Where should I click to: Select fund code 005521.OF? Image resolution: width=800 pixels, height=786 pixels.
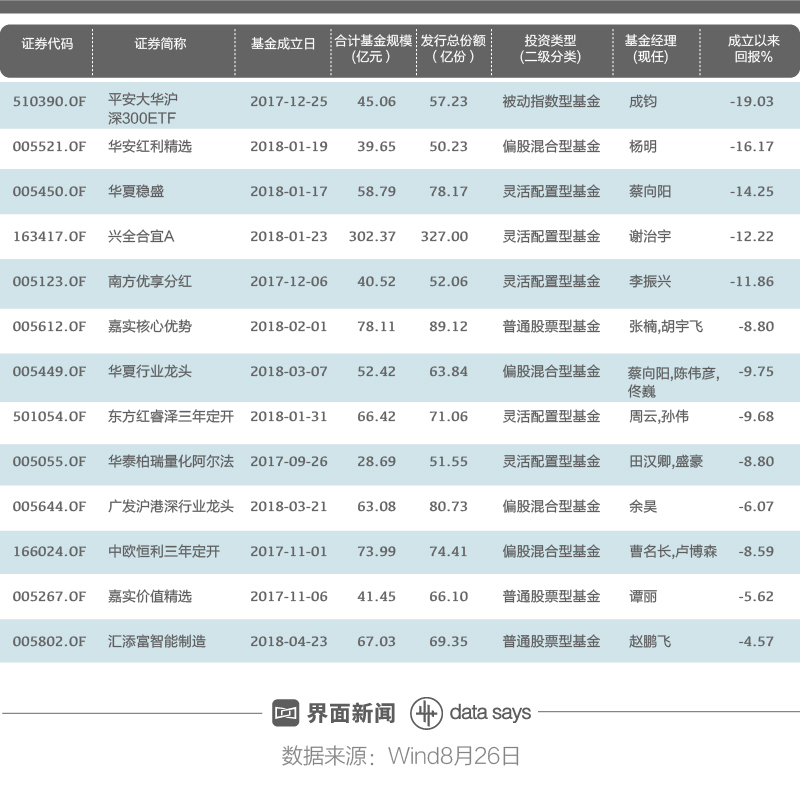pyautogui.click(x=49, y=147)
